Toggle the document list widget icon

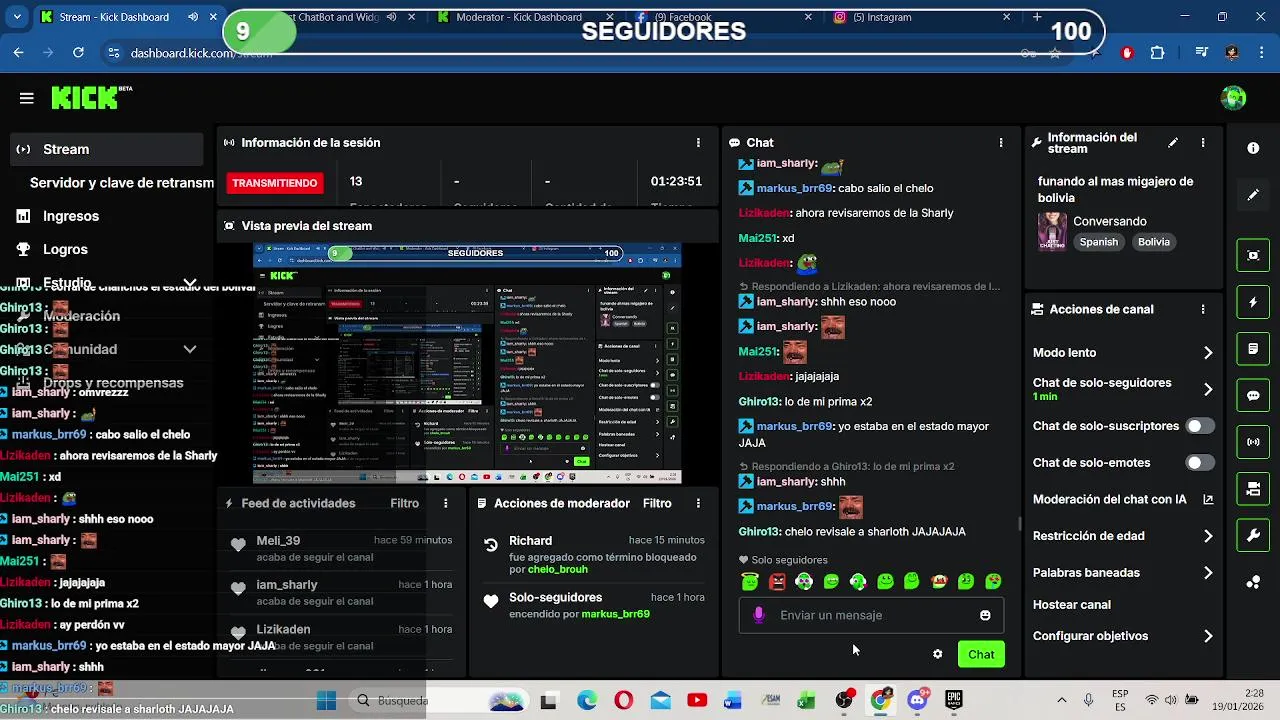(1253, 349)
